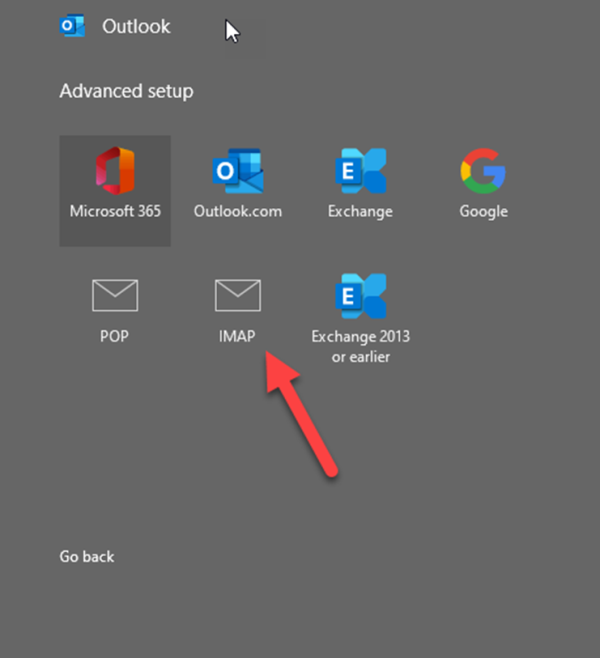The image size is (600, 658).
Task: Pick the Google G logo
Action: [483, 171]
